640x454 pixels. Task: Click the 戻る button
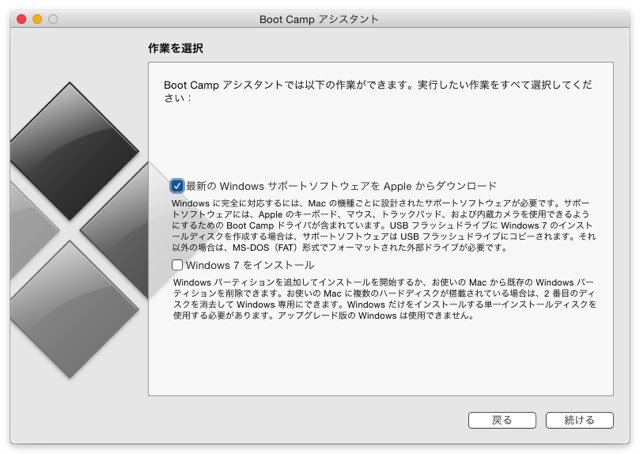[502, 420]
